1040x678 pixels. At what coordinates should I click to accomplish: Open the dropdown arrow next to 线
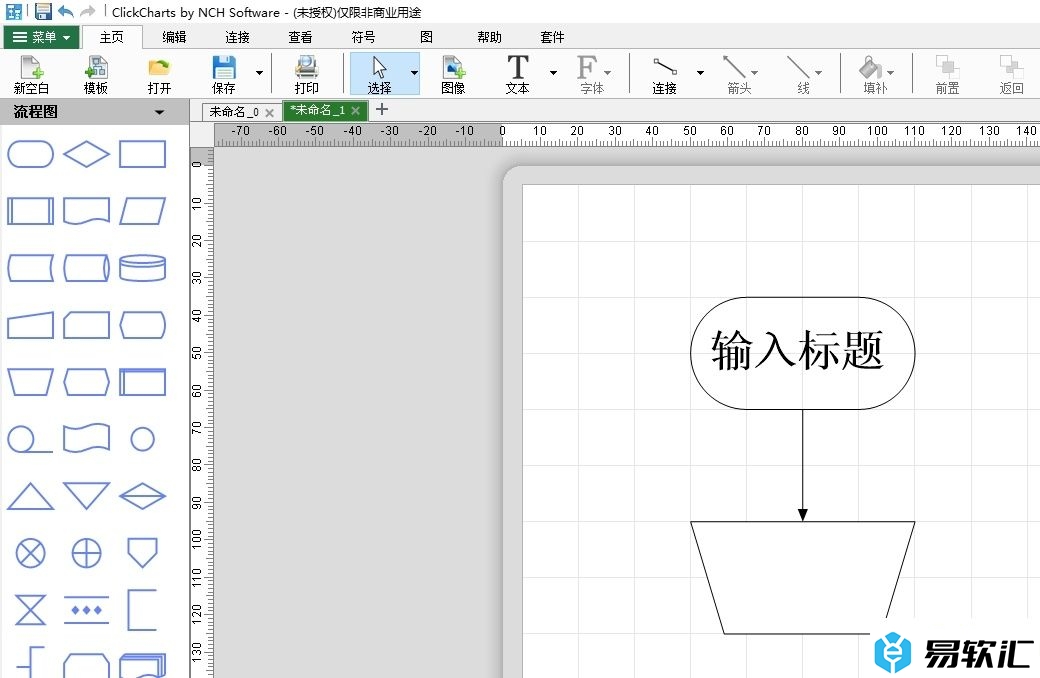pyautogui.click(x=818, y=73)
